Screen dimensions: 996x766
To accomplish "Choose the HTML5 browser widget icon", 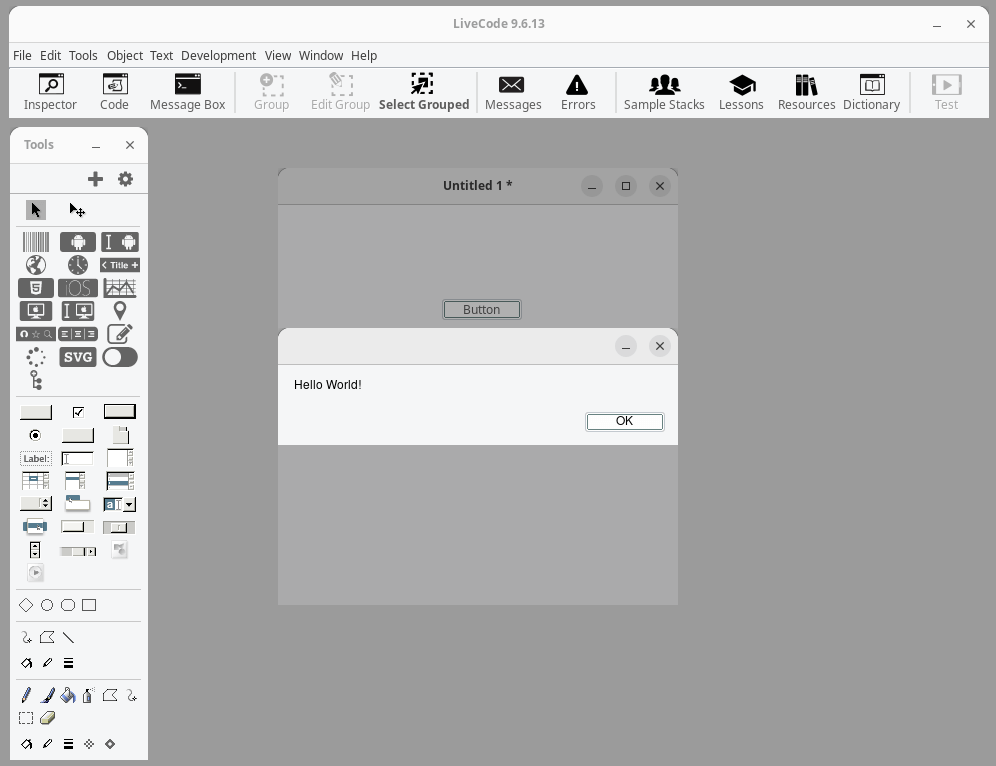I will tap(35, 288).
